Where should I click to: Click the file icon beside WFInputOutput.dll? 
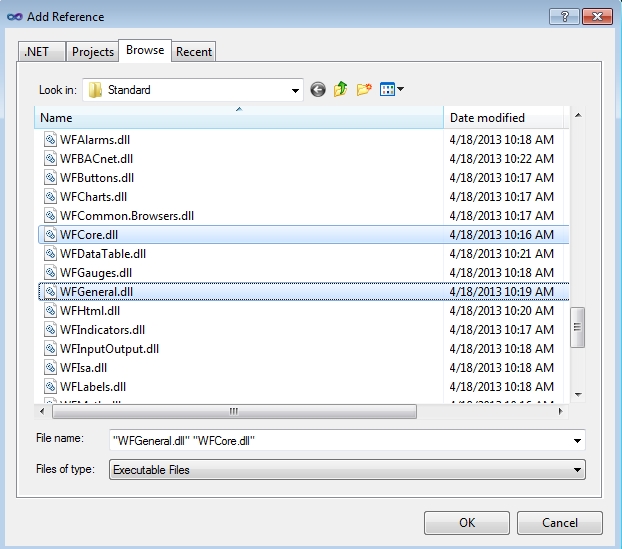[50, 349]
